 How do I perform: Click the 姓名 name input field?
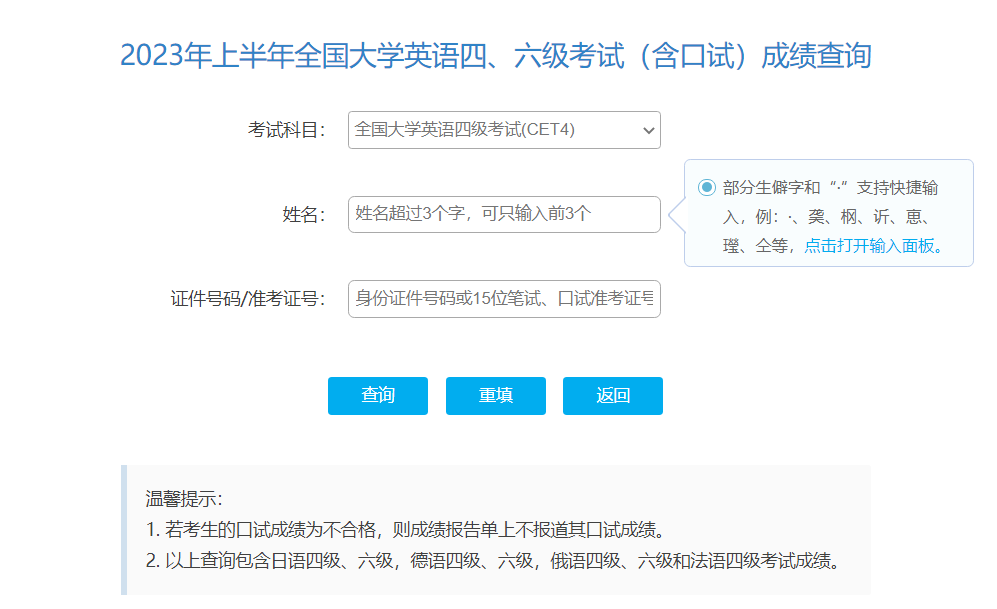(x=504, y=214)
